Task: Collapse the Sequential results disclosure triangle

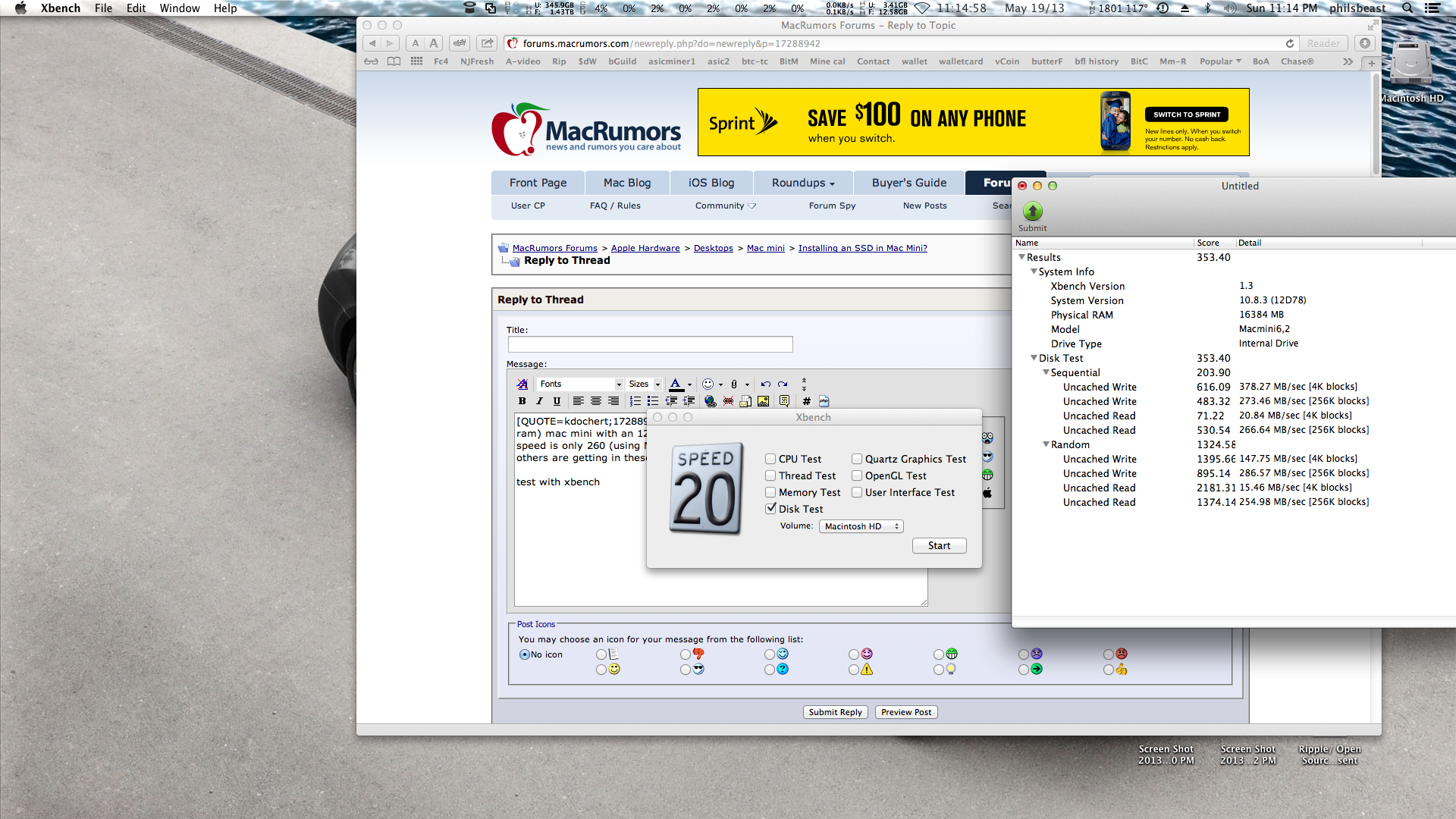Action: click(x=1046, y=372)
